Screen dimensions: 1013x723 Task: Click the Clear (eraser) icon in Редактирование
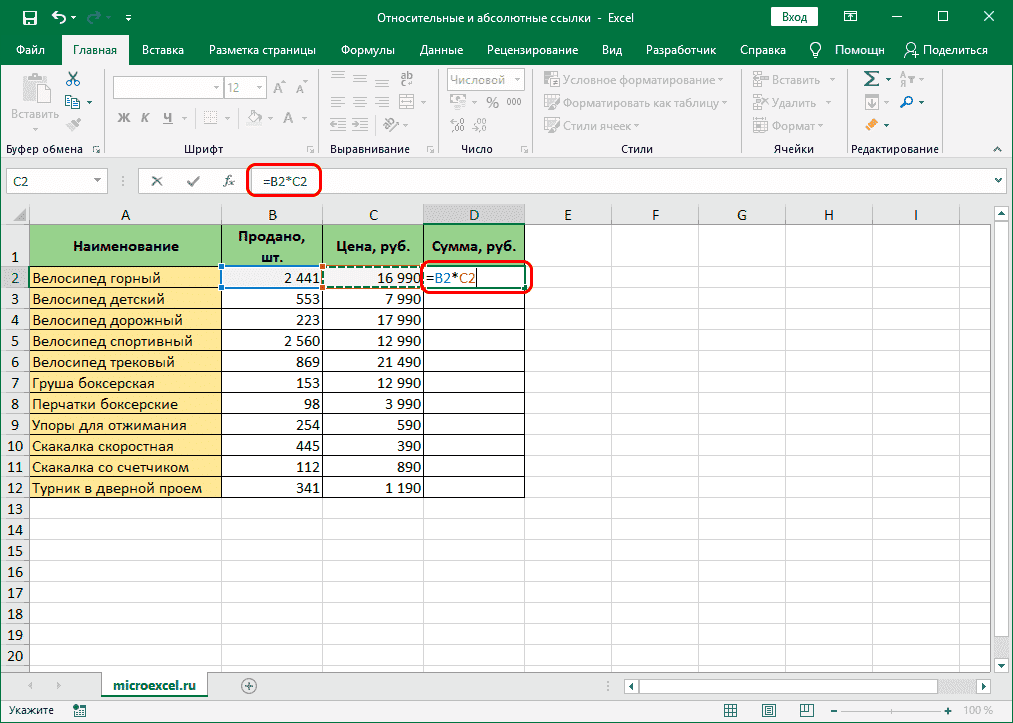pyautogui.click(x=872, y=124)
